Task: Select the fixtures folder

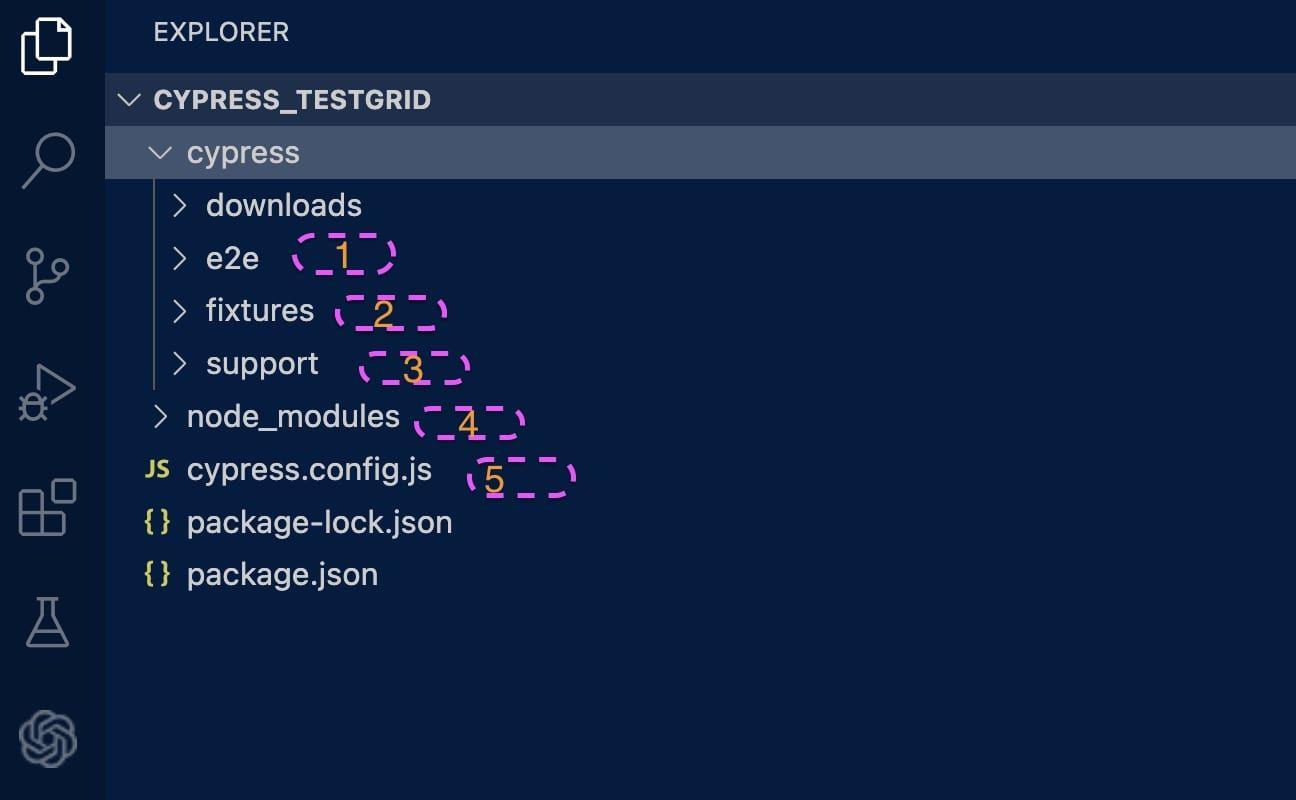Action: (260, 311)
